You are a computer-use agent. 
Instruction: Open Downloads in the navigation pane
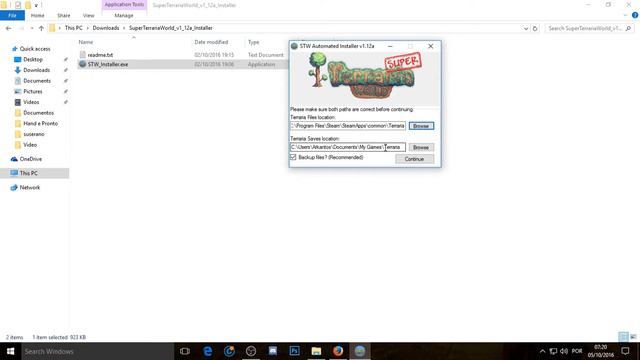point(36,70)
